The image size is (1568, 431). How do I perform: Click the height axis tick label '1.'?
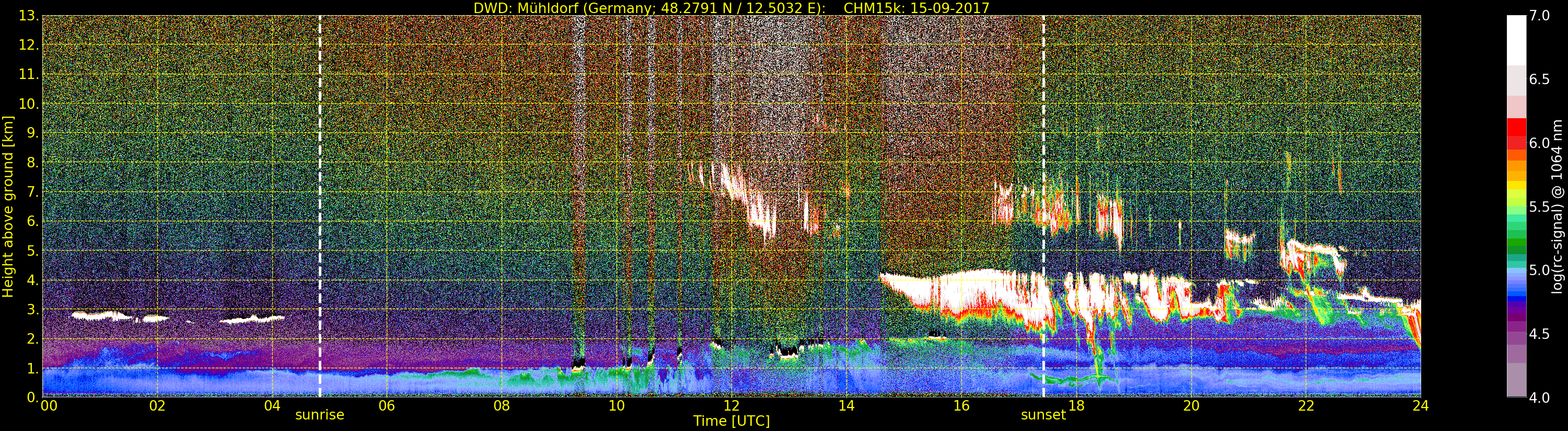point(33,368)
